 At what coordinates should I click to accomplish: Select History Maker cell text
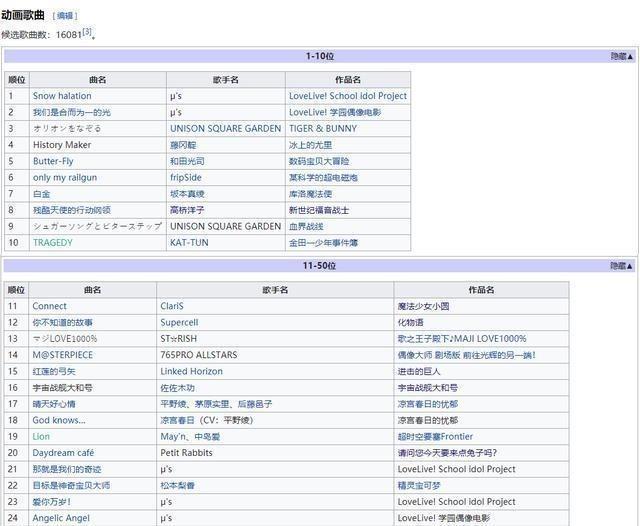click(x=62, y=145)
